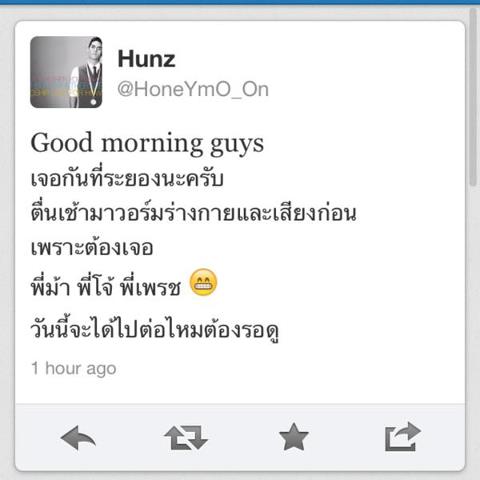
Task: Click the line starting with ตื่นเช้ามาวอร์ม
Action: [193, 212]
